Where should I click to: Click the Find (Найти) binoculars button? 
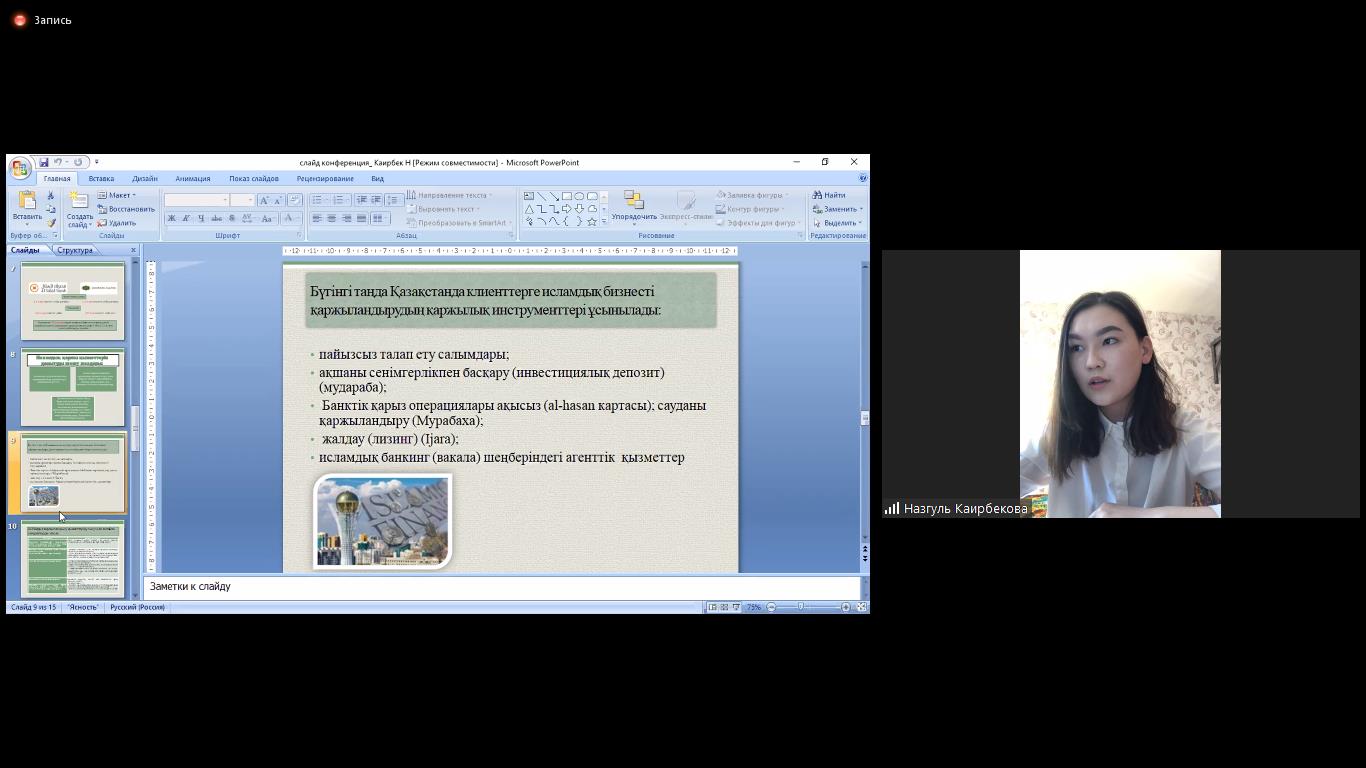[x=829, y=195]
